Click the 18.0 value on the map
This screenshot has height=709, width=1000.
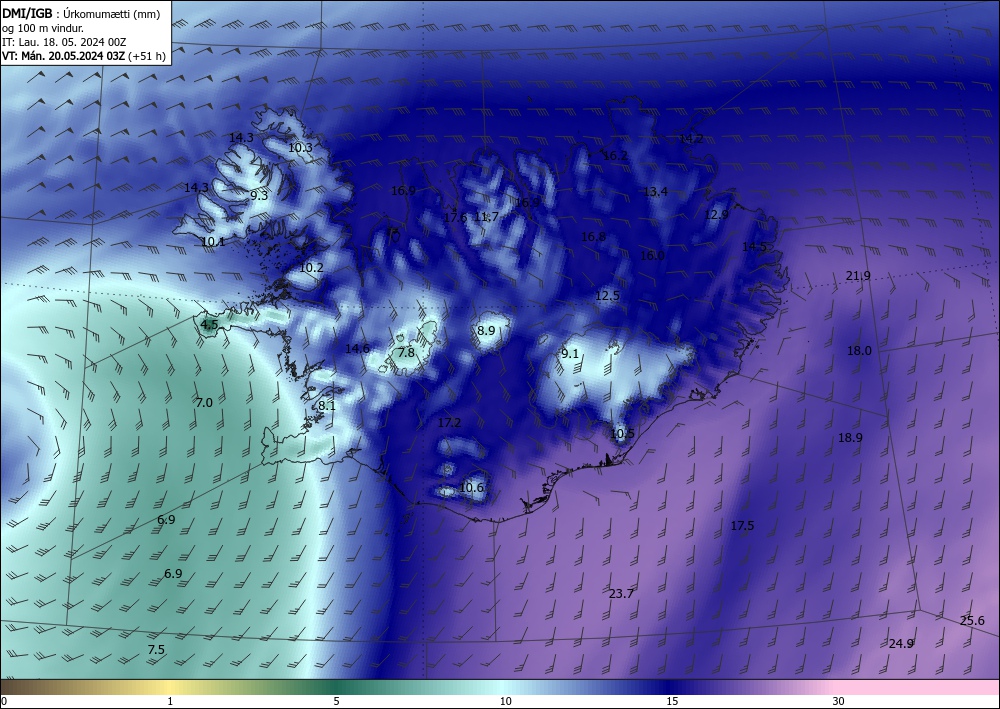tap(859, 351)
